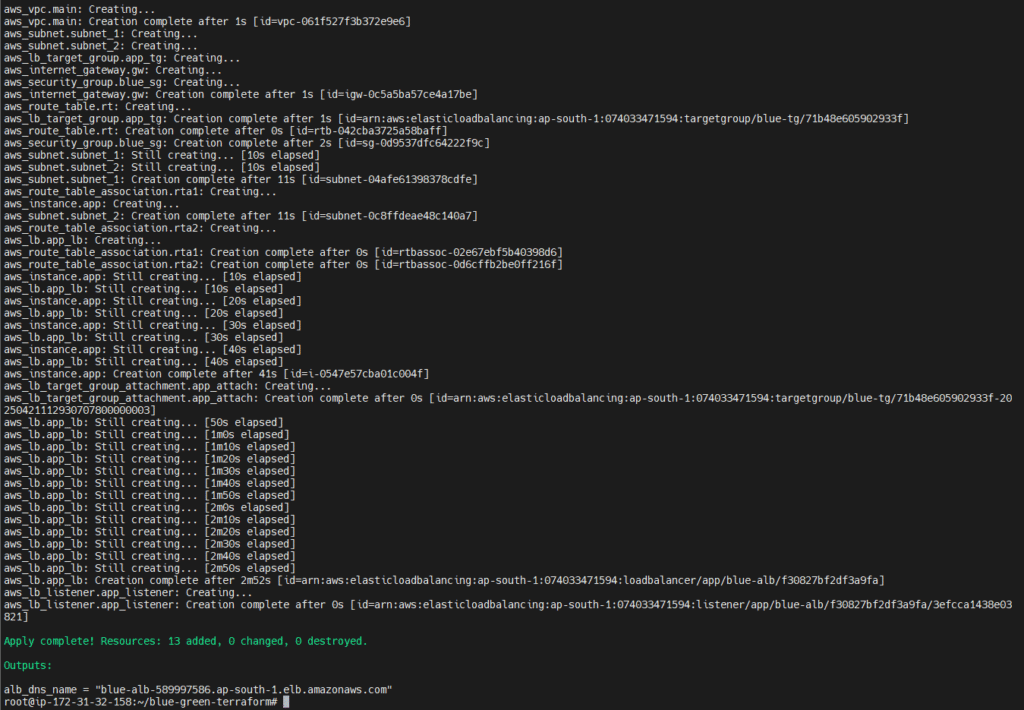Click the '[2m10s elapsed]' app_lb line

150,520
